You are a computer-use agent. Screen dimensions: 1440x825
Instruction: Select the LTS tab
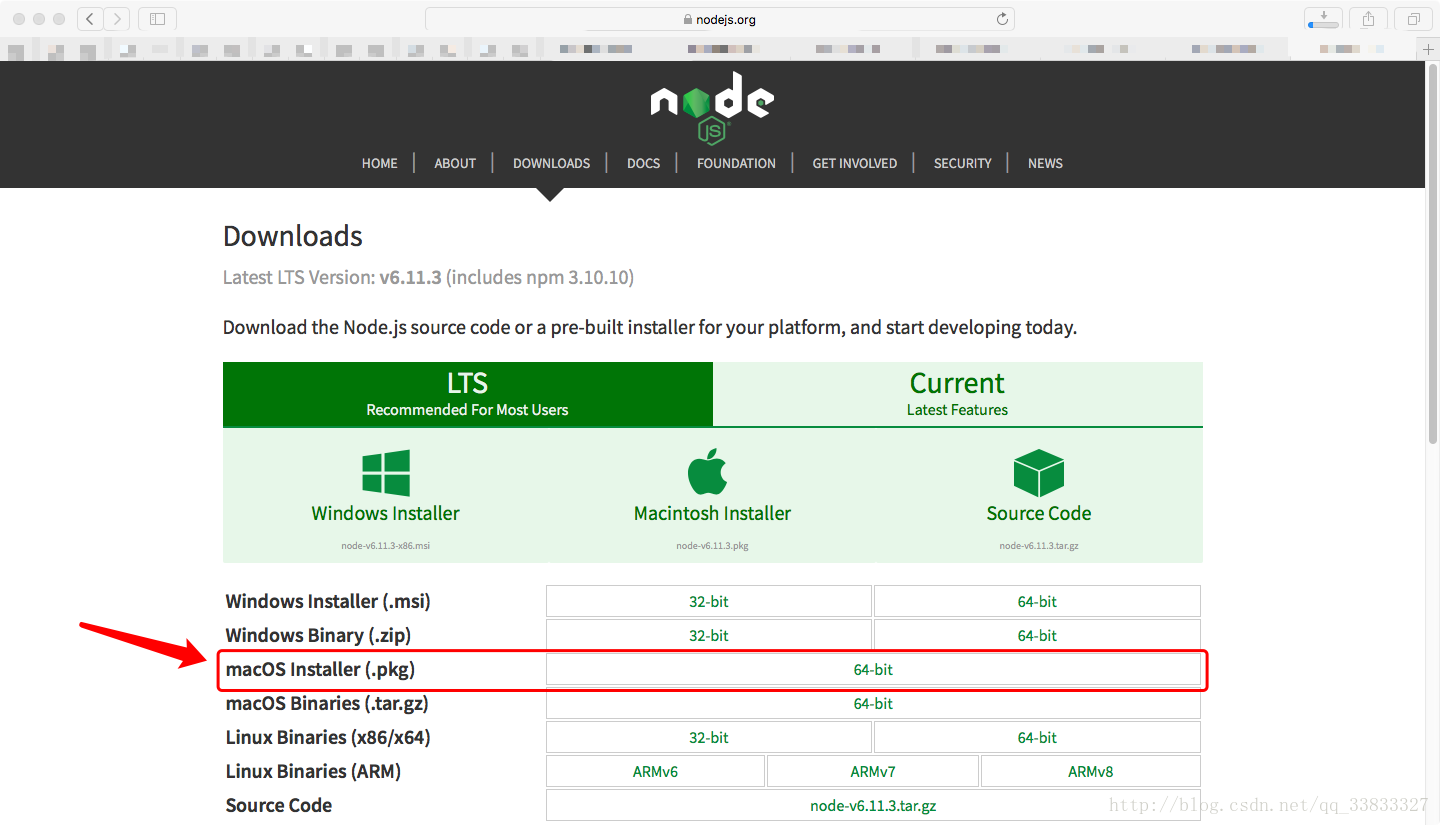point(468,394)
